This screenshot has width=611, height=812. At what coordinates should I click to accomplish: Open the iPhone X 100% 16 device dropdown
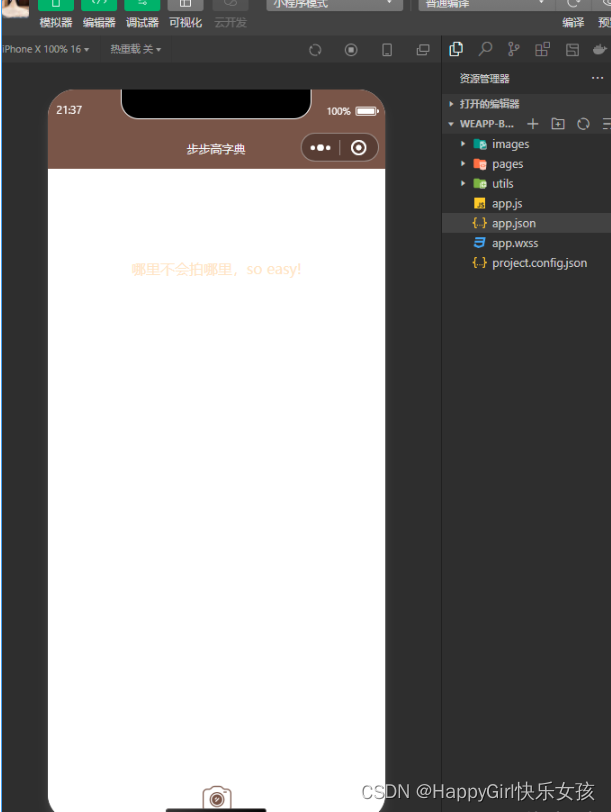[46, 49]
